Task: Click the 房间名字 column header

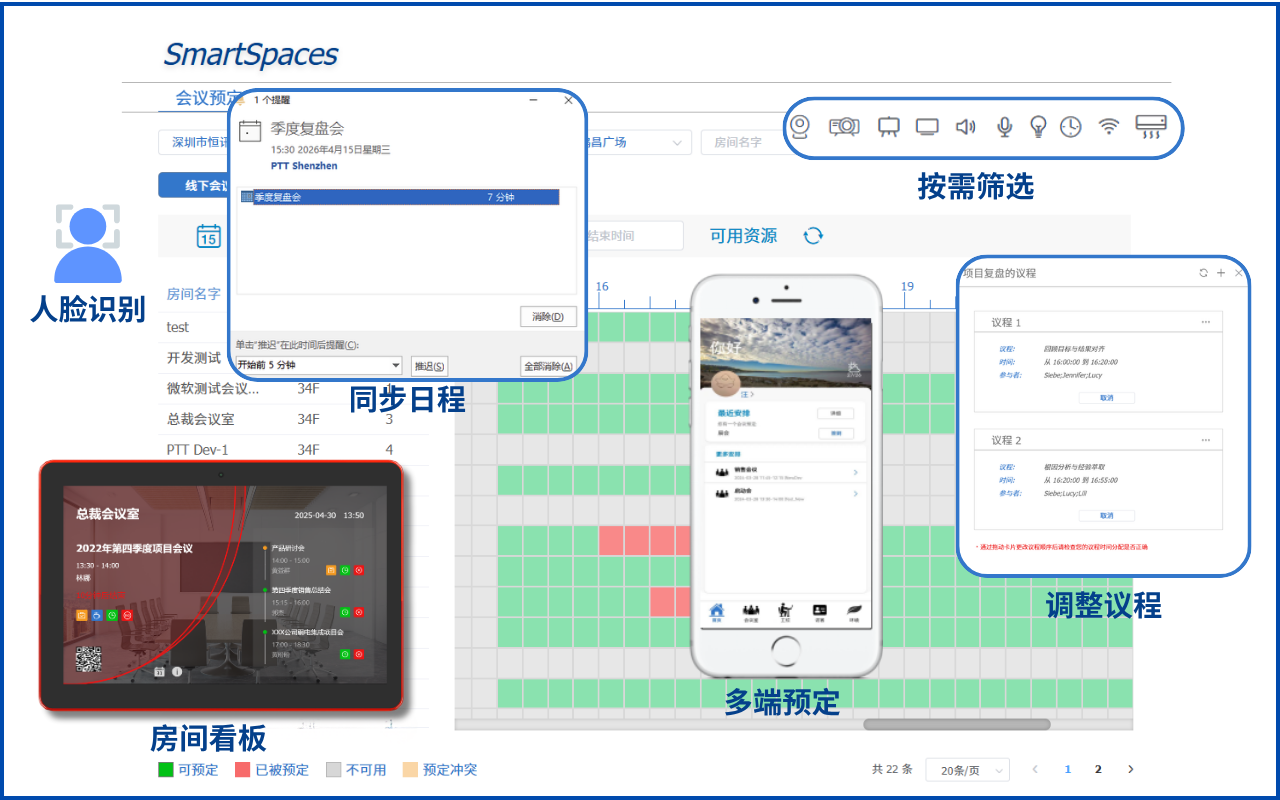Action: point(194,294)
